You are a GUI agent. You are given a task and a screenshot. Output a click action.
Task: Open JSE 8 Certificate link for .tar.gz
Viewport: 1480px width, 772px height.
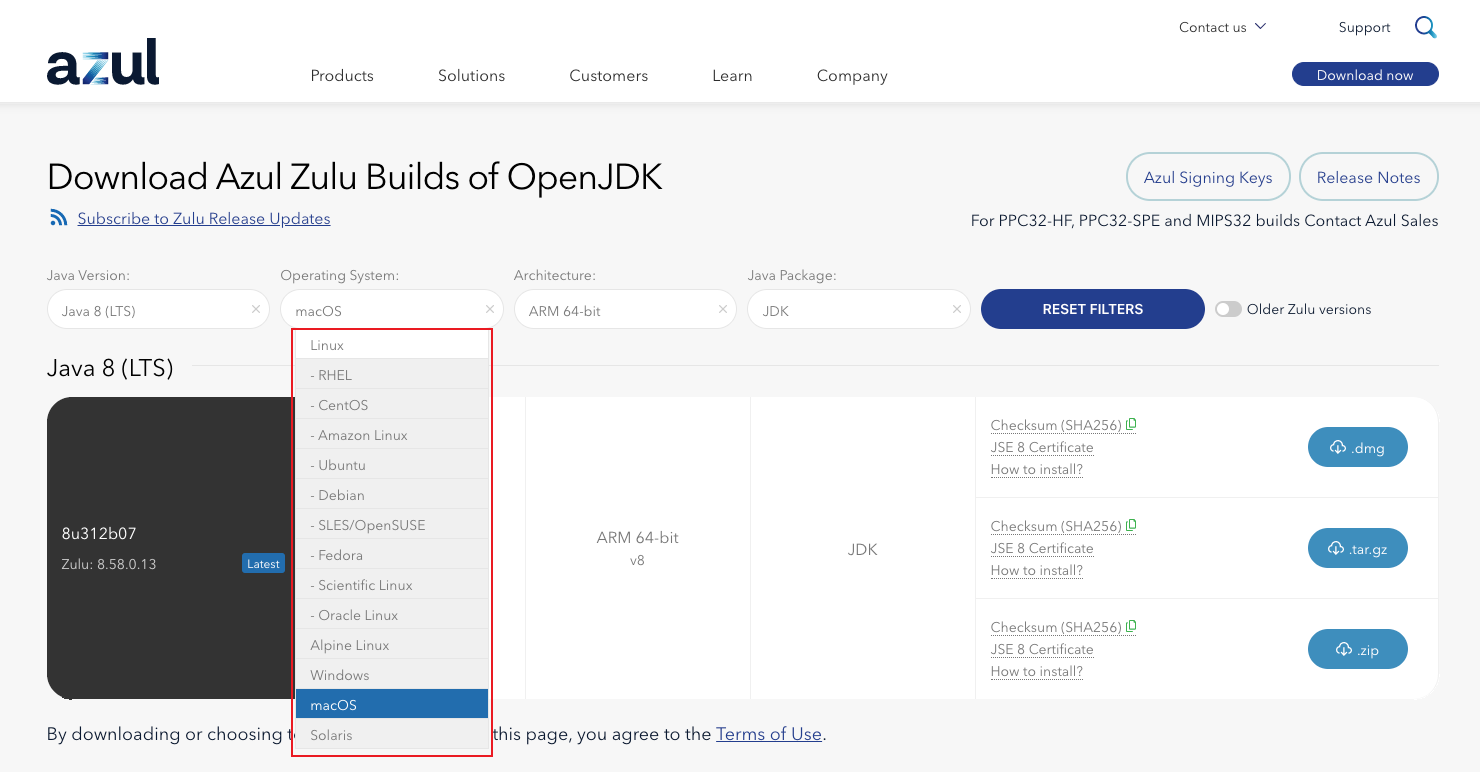[1042, 548]
